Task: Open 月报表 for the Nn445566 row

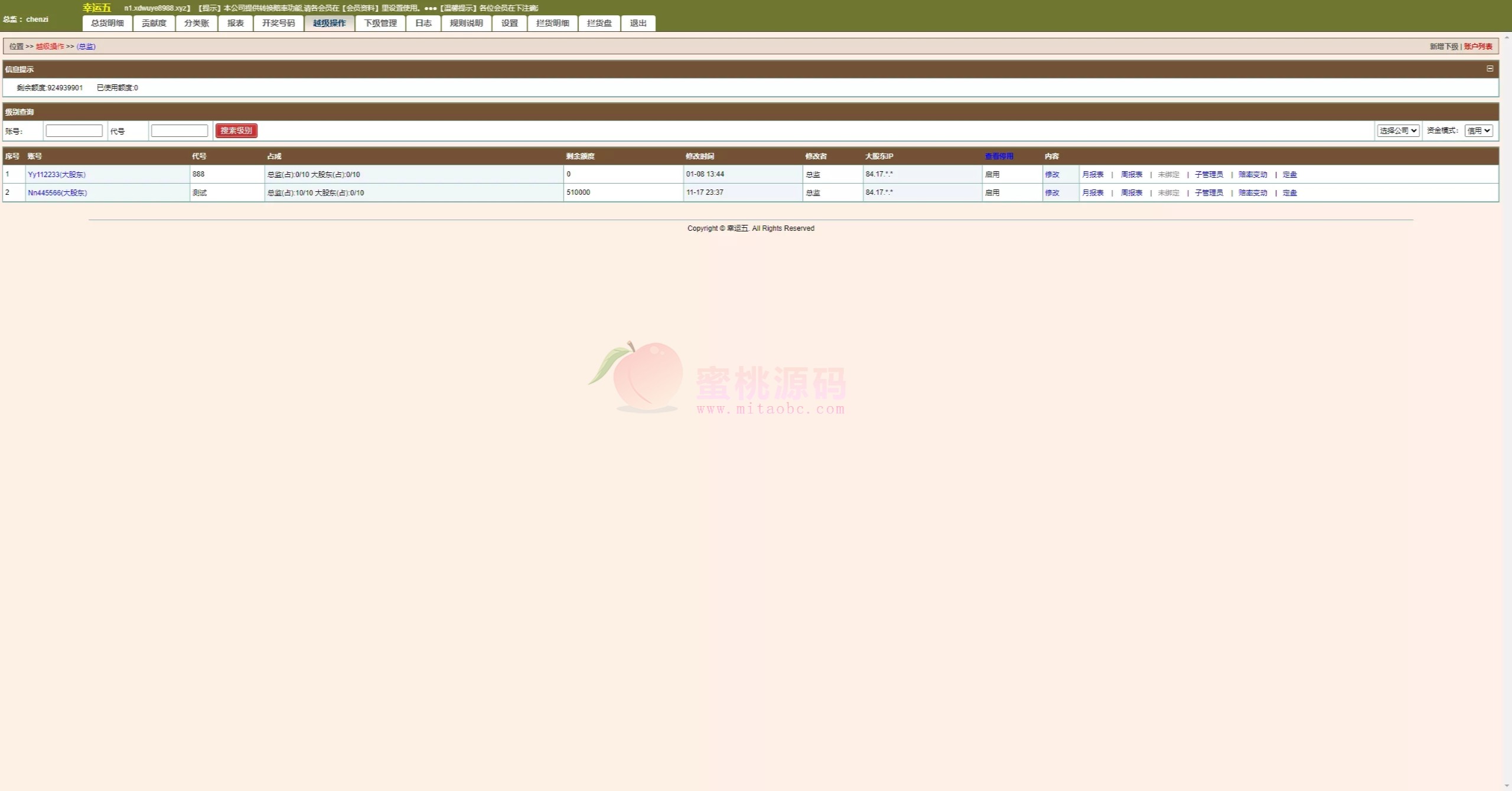Action: coord(1093,192)
